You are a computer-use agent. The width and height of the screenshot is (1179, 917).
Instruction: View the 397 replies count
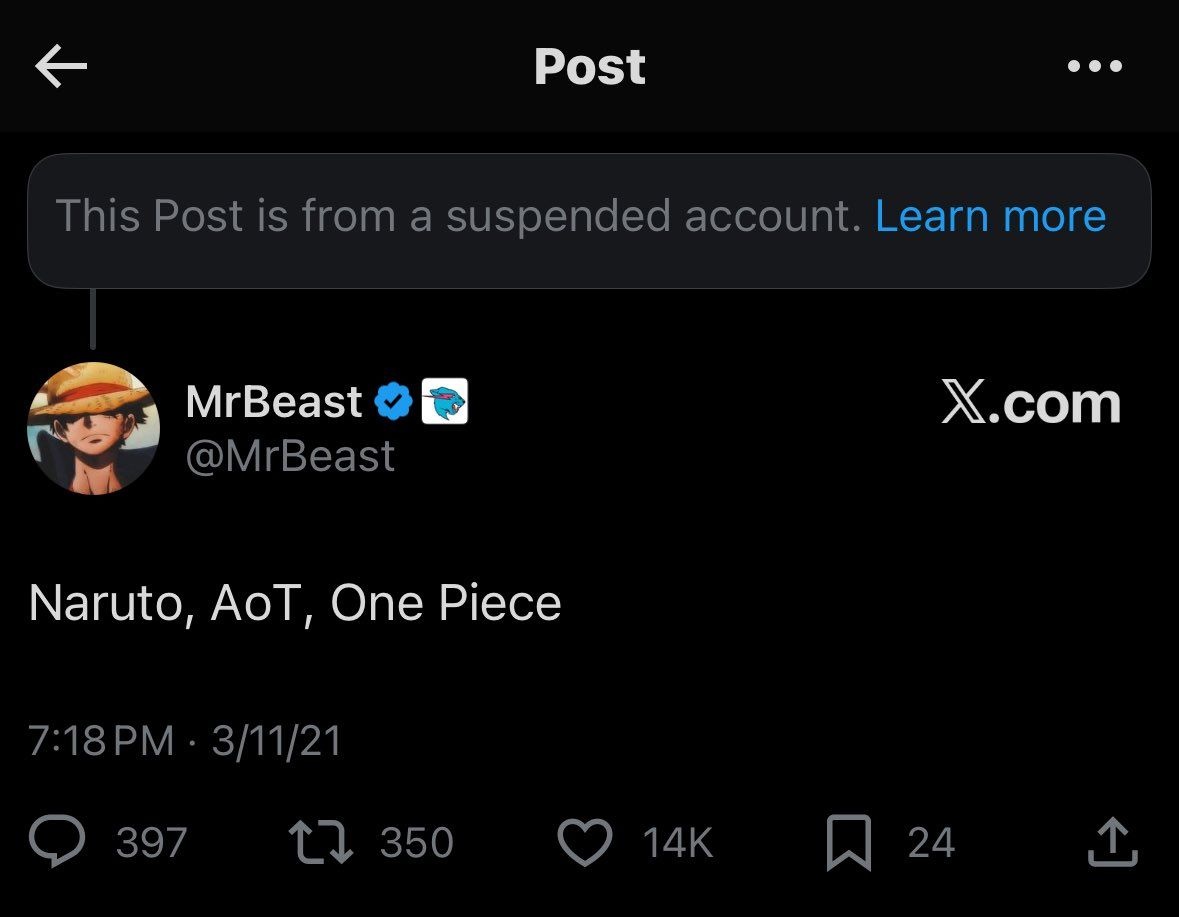151,843
